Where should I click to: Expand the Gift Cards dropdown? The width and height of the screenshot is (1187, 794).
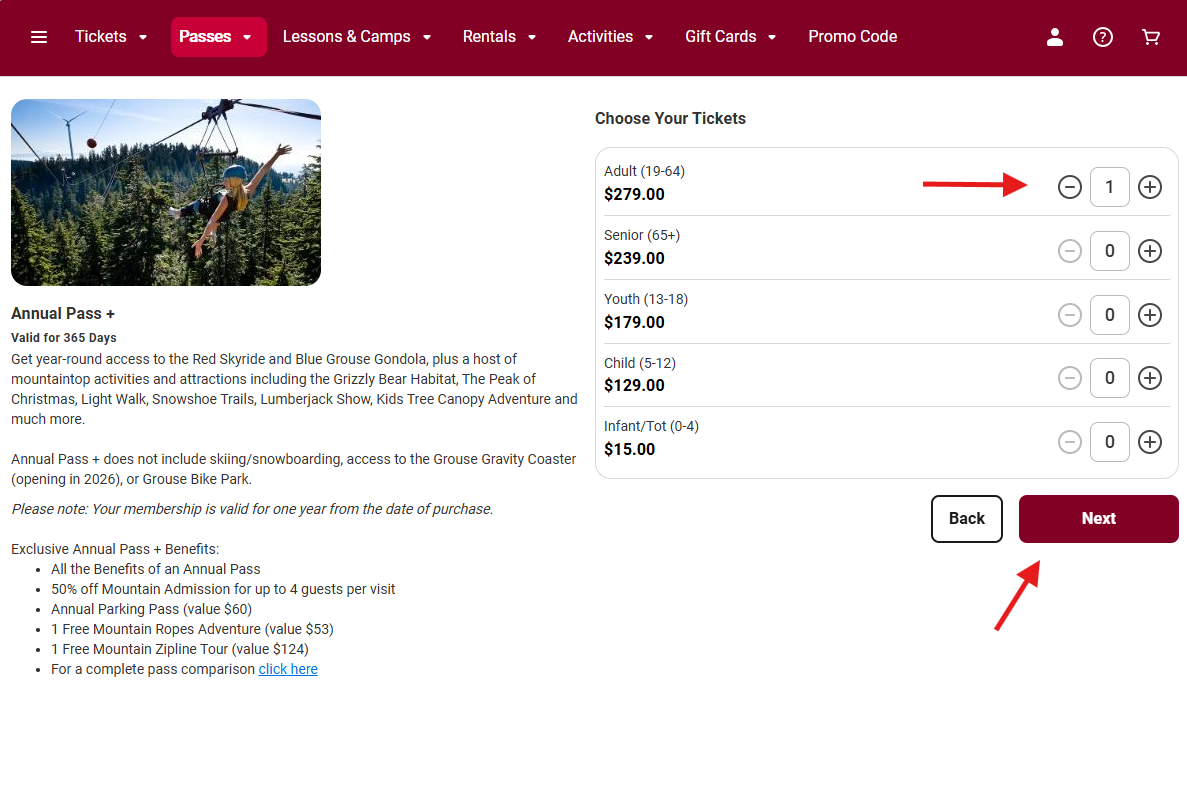730,37
